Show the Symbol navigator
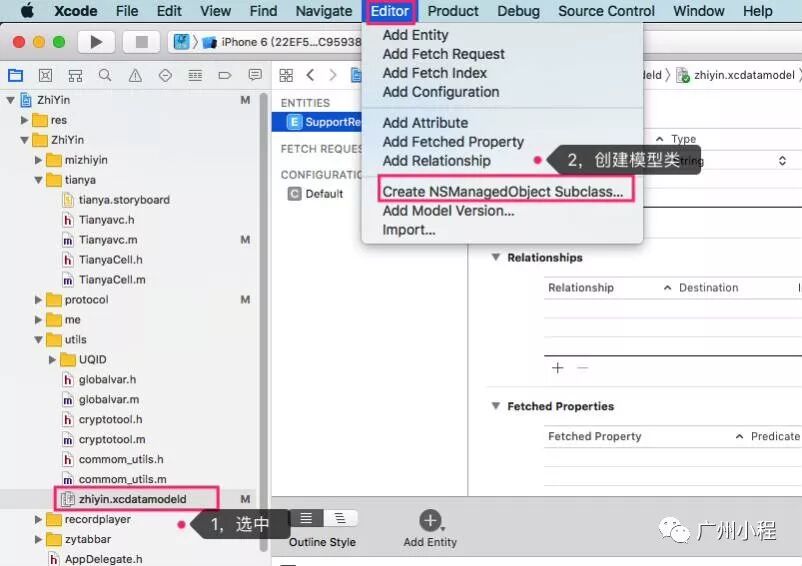Image resolution: width=802 pixels, height=566 pixels. coord(75,76)
